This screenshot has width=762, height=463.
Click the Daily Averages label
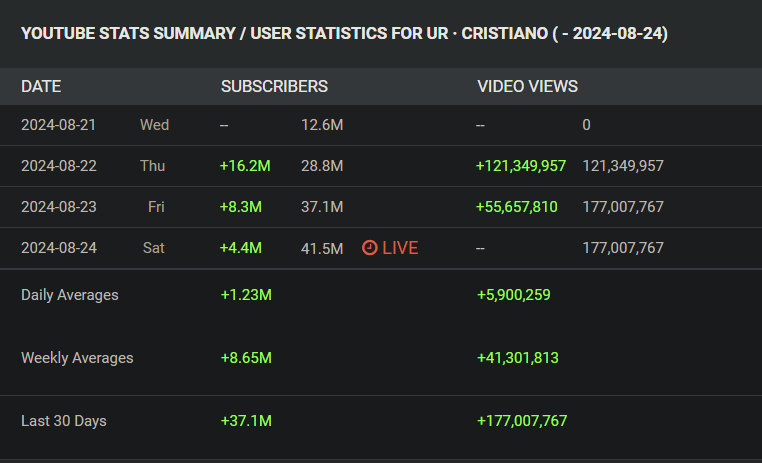(69, 295)
